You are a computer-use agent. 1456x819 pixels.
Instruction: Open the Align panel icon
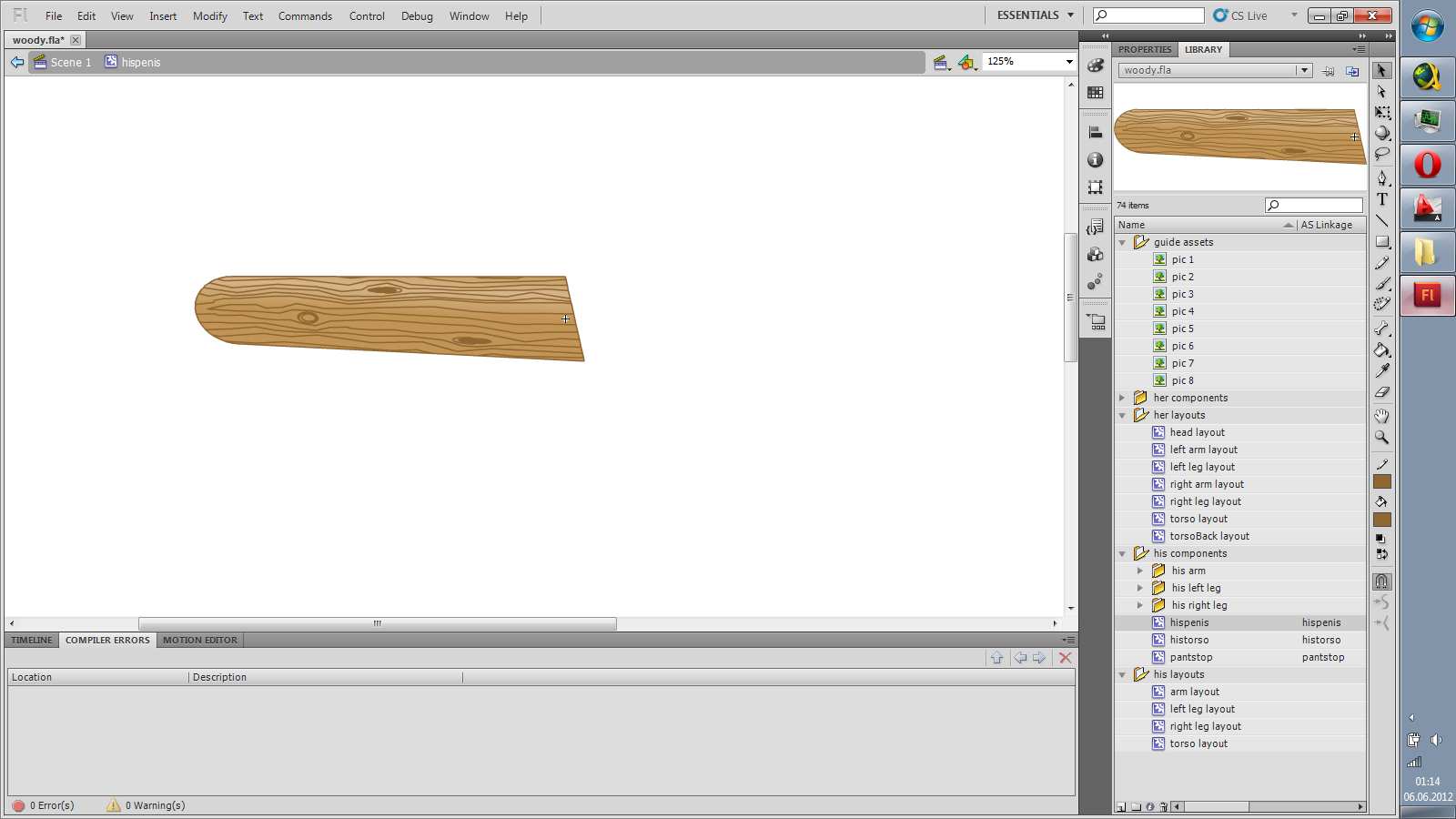click(x=1096, y=133)
